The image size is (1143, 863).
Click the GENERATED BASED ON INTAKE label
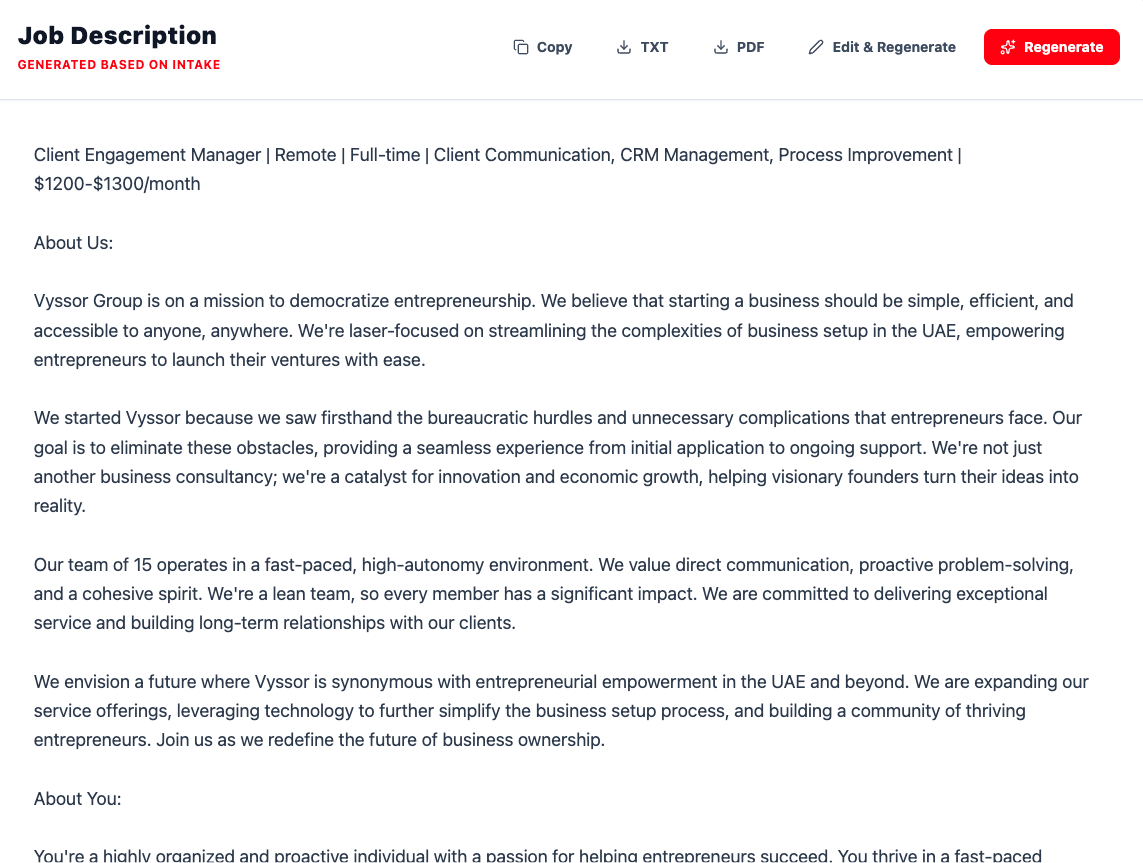[118, 64]
